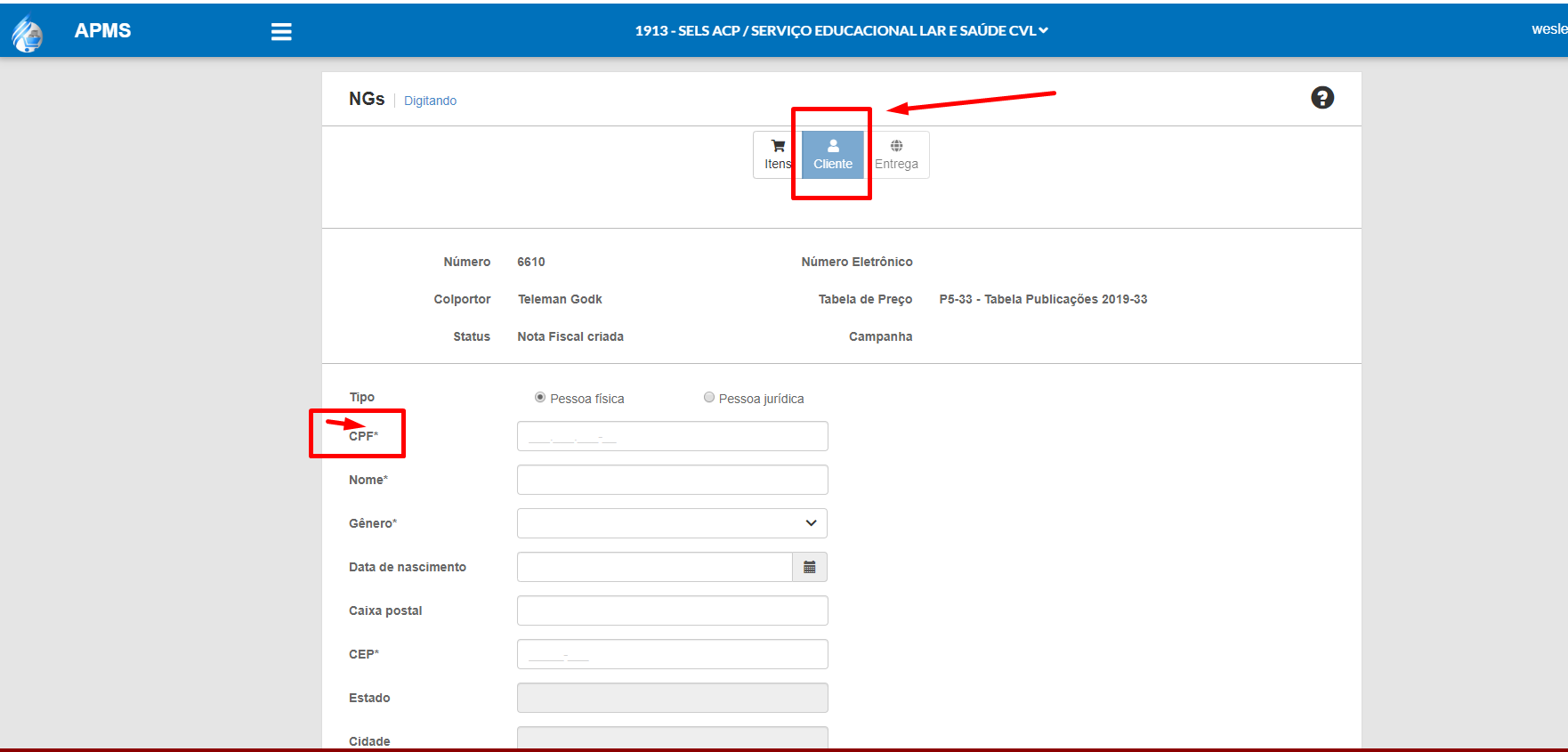Select P5-33 Tabela Publicações 2019-33 text
Viewport: 1568px width, 752px height.
(x=1043, y=299)
